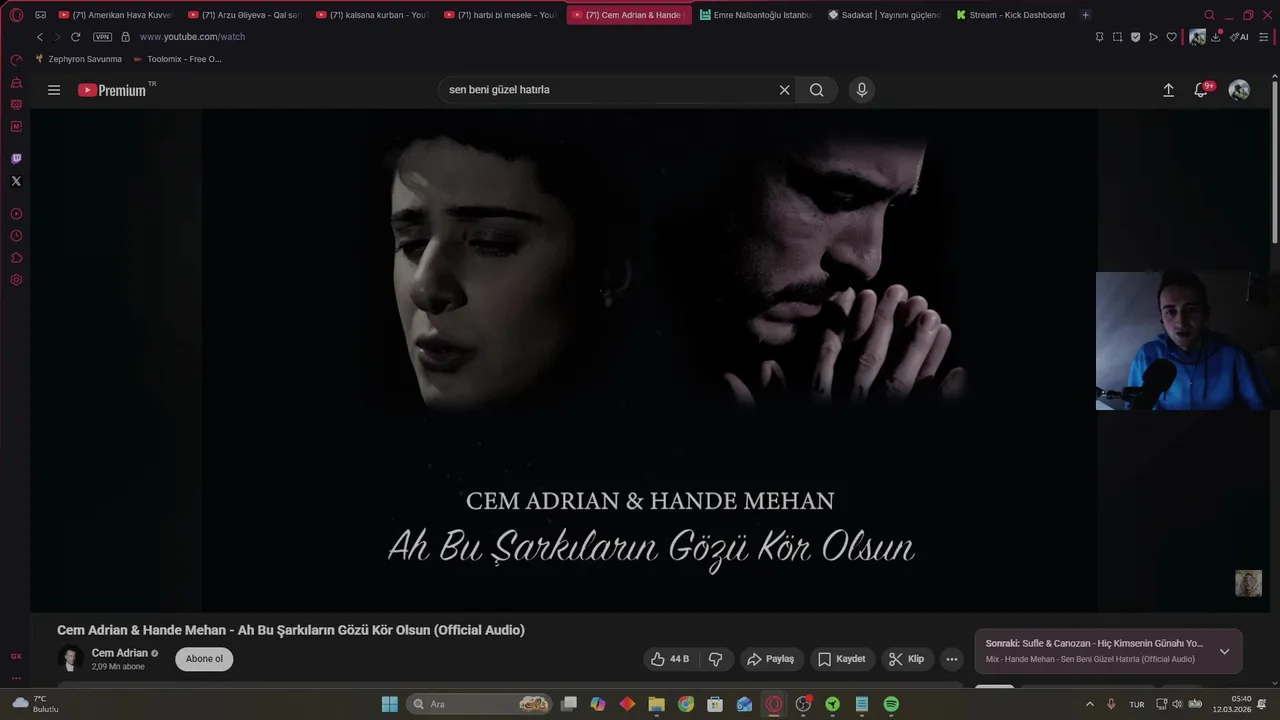
Task: Open the sidebar settings gear icon
Action: [x=16, y=280]
